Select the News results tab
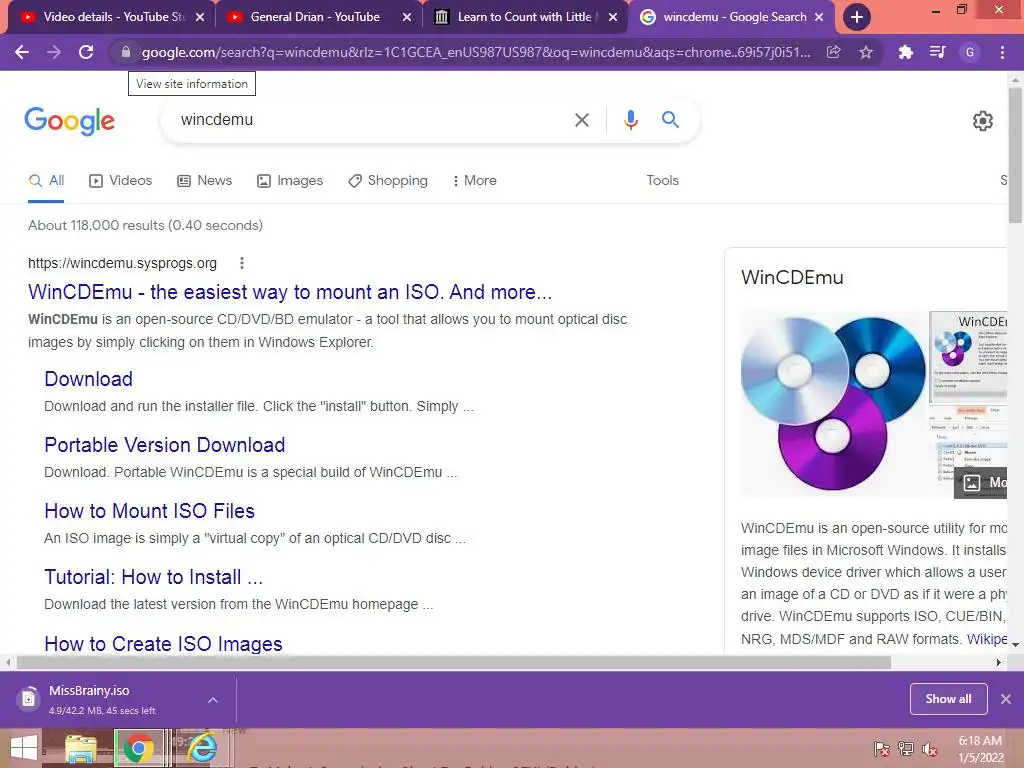This screenshot has height=768, width=1024. point(204,180)
